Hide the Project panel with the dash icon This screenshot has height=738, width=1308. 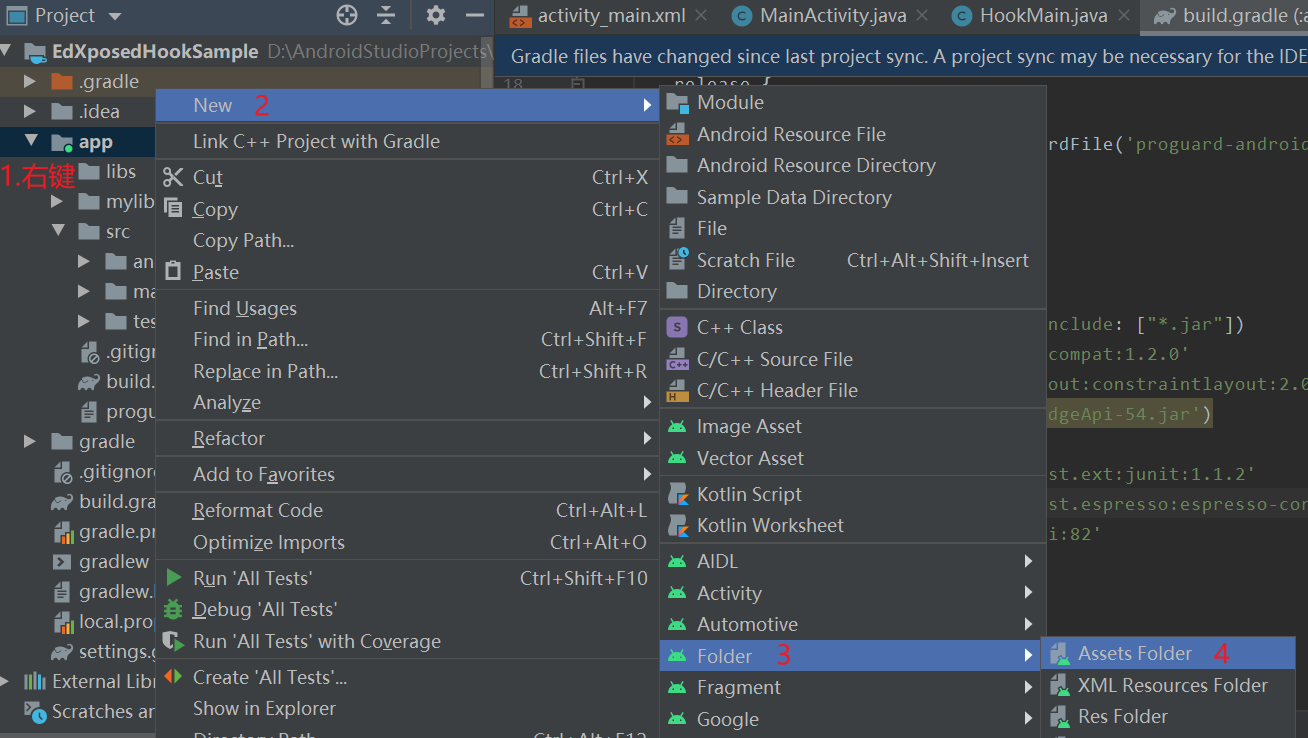click(475, 15)
